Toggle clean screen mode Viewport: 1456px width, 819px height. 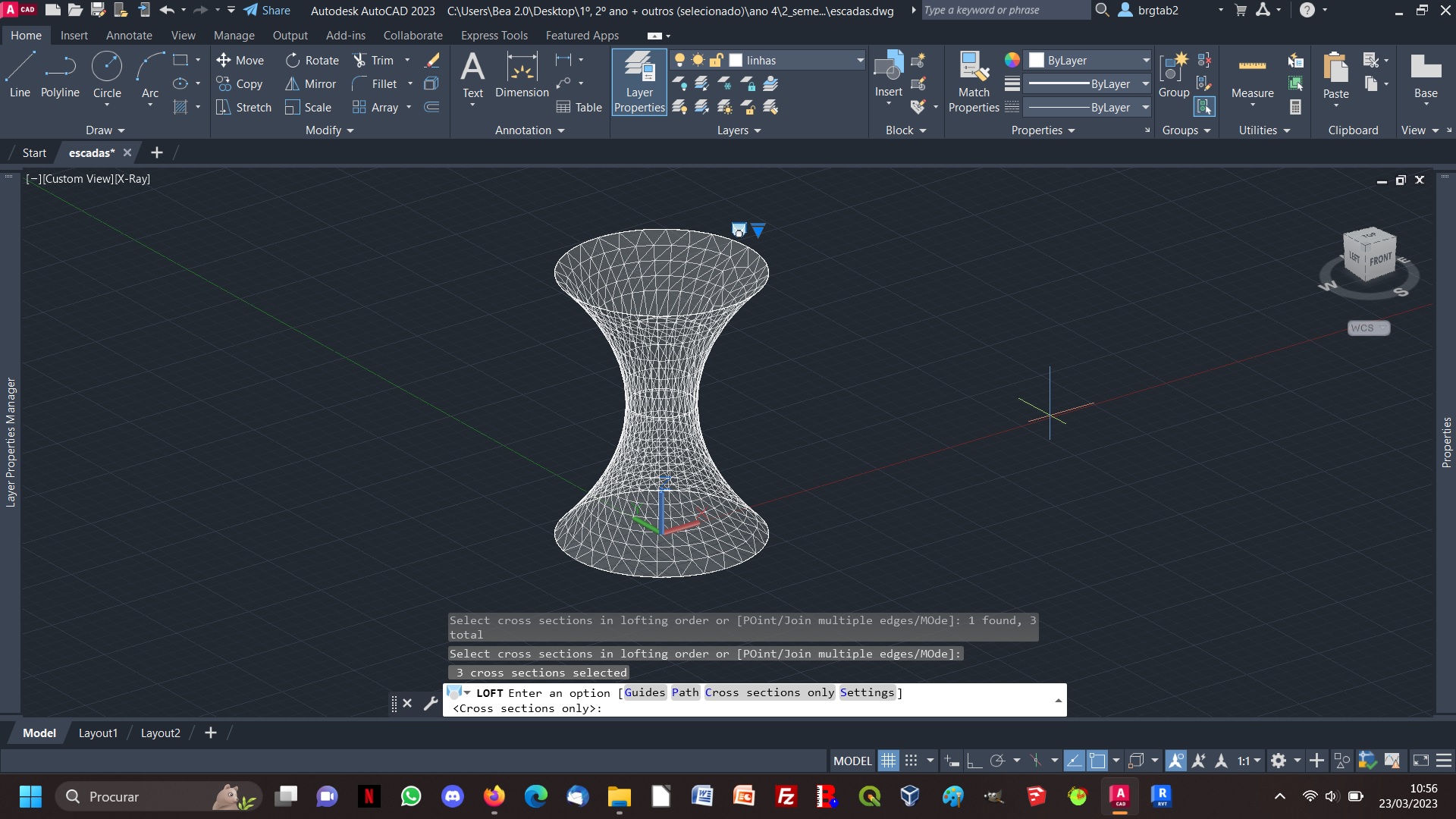pos(1420,761)
